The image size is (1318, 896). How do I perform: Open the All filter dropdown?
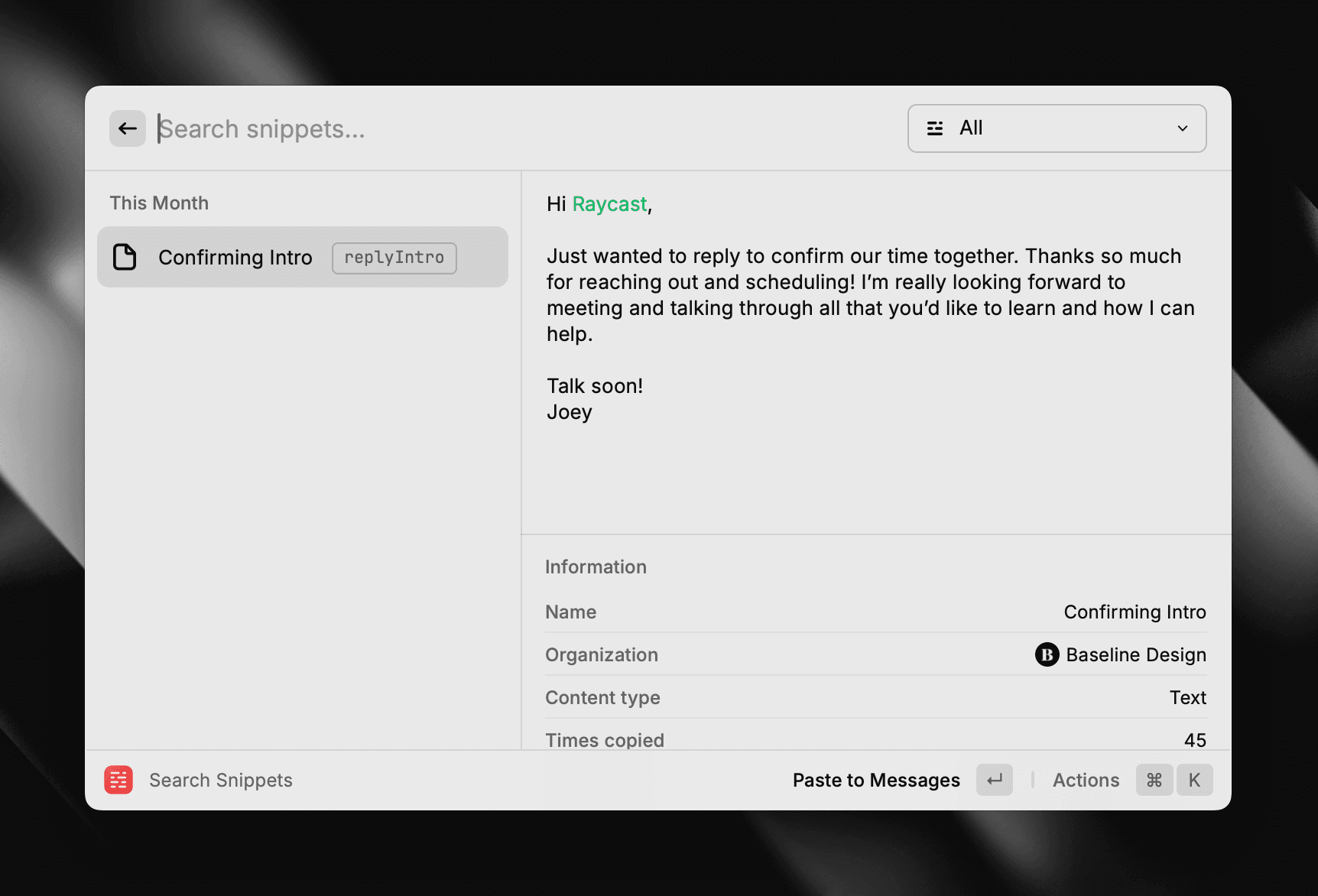pos(1057,128)
